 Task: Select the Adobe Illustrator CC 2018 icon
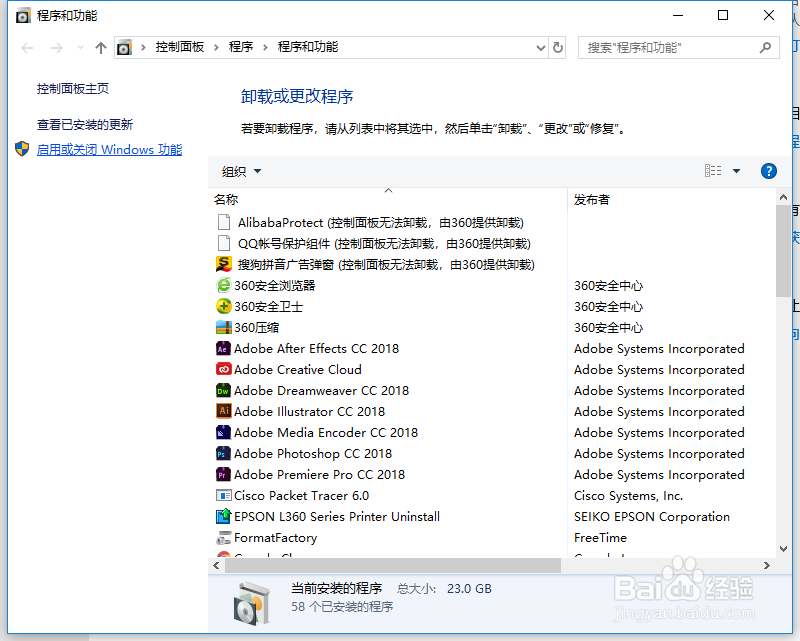(226, 411)
